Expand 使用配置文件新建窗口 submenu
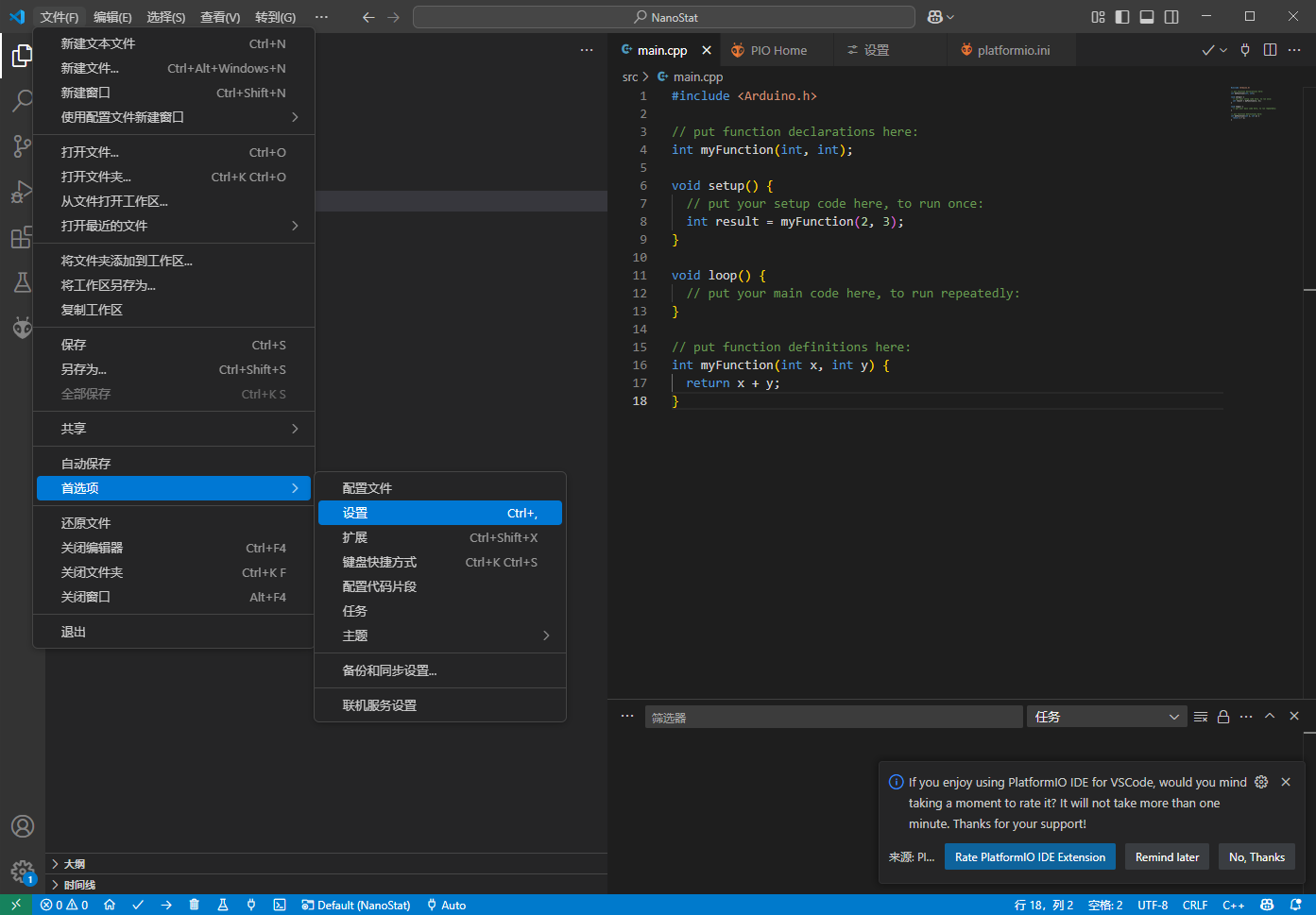Image resolution: width=1316 pixels, height=915 pixels. (174, 117)
